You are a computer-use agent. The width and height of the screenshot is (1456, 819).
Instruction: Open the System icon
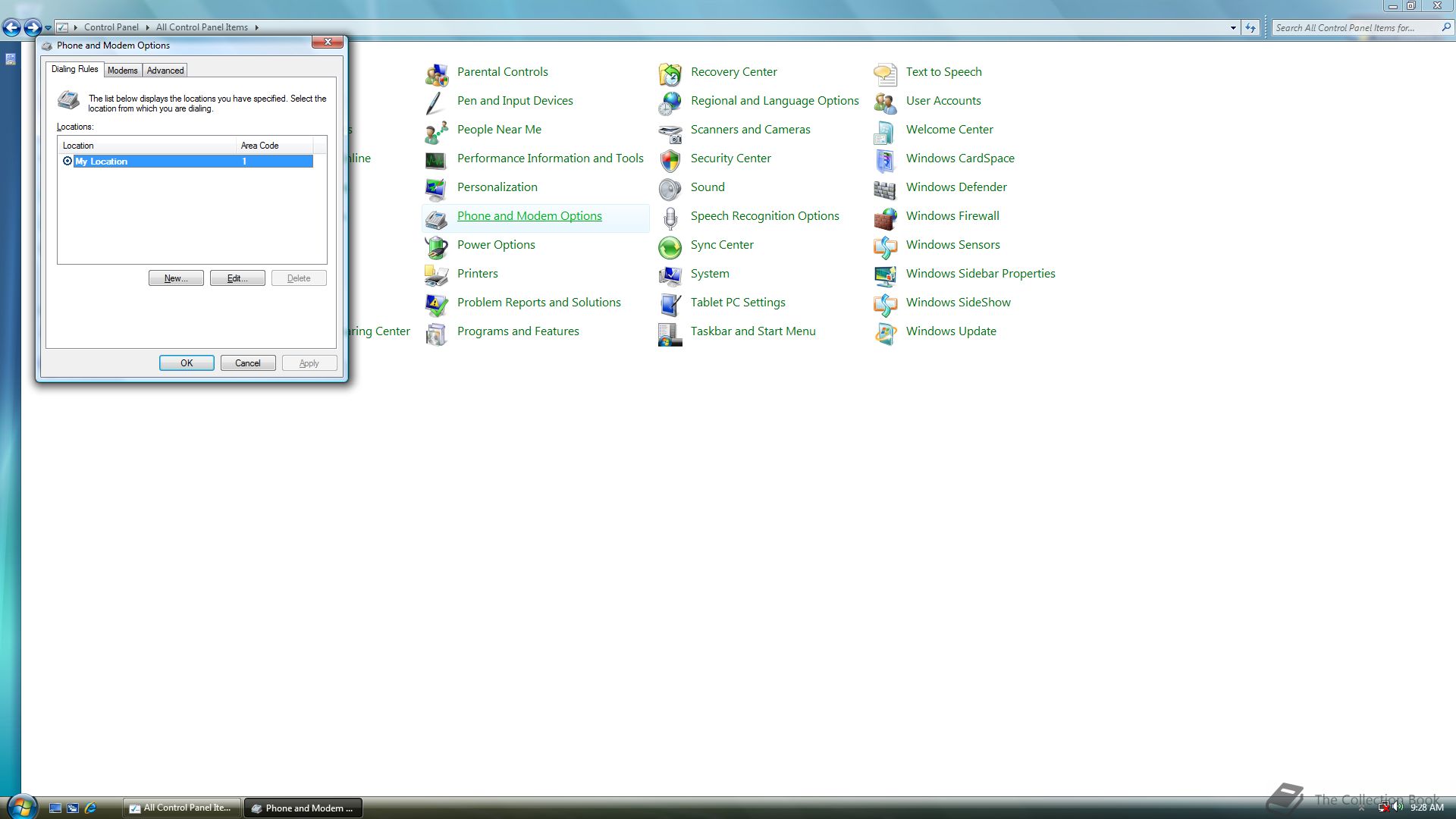670,275
